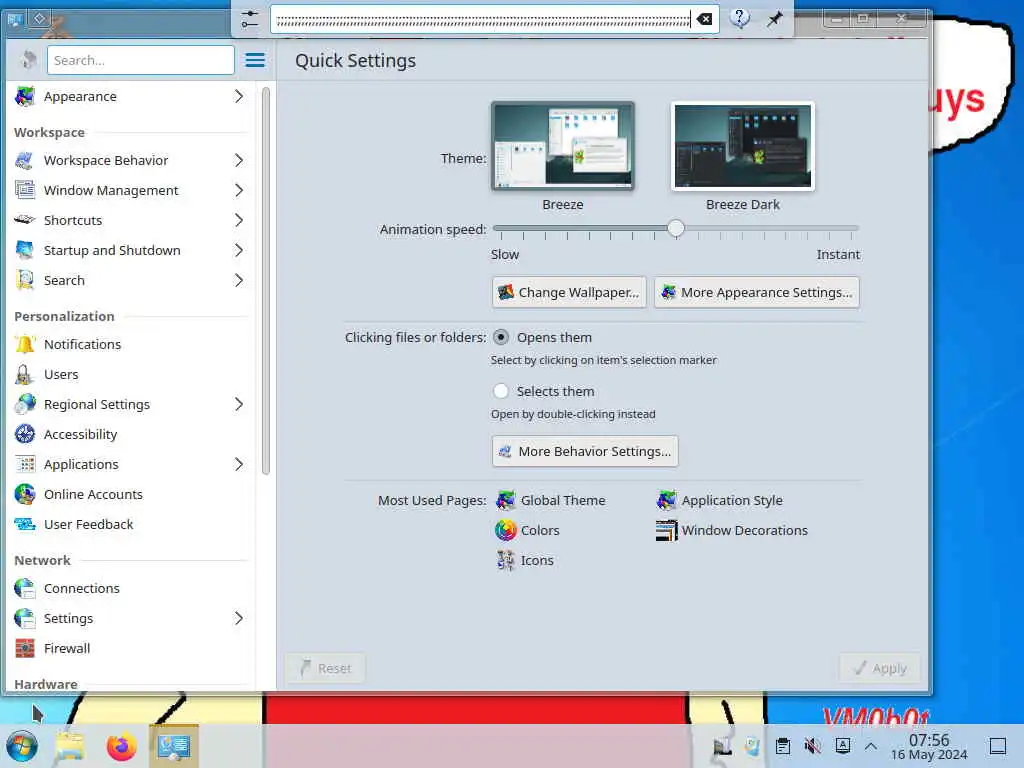The height and width of the screenshot is (768, 1024).
Task: Click the Search magnifier icon in Workspace
Action: coord(25,280)
